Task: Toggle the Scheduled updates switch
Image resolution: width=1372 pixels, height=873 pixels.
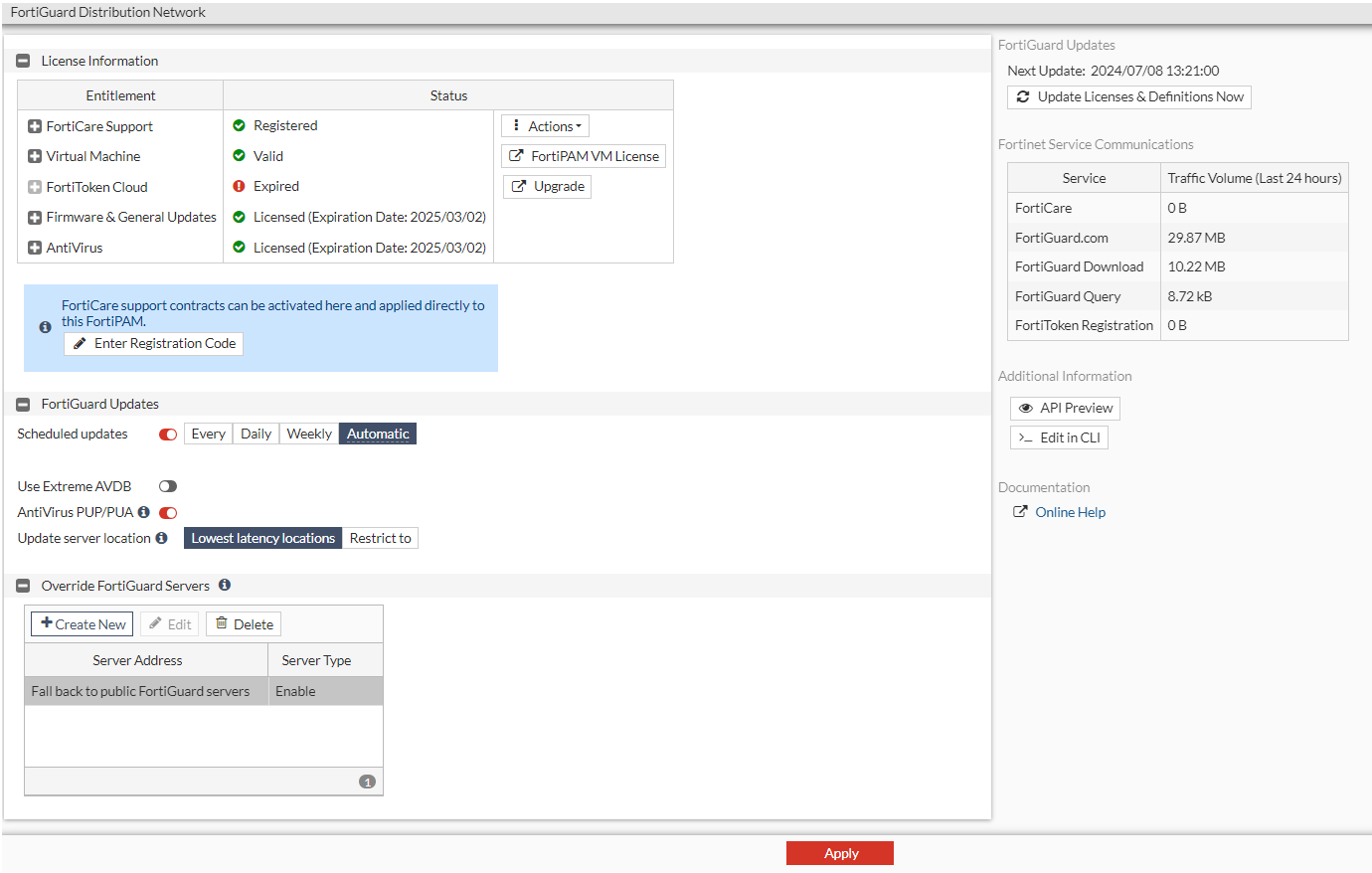Action: tap(168, 435)
